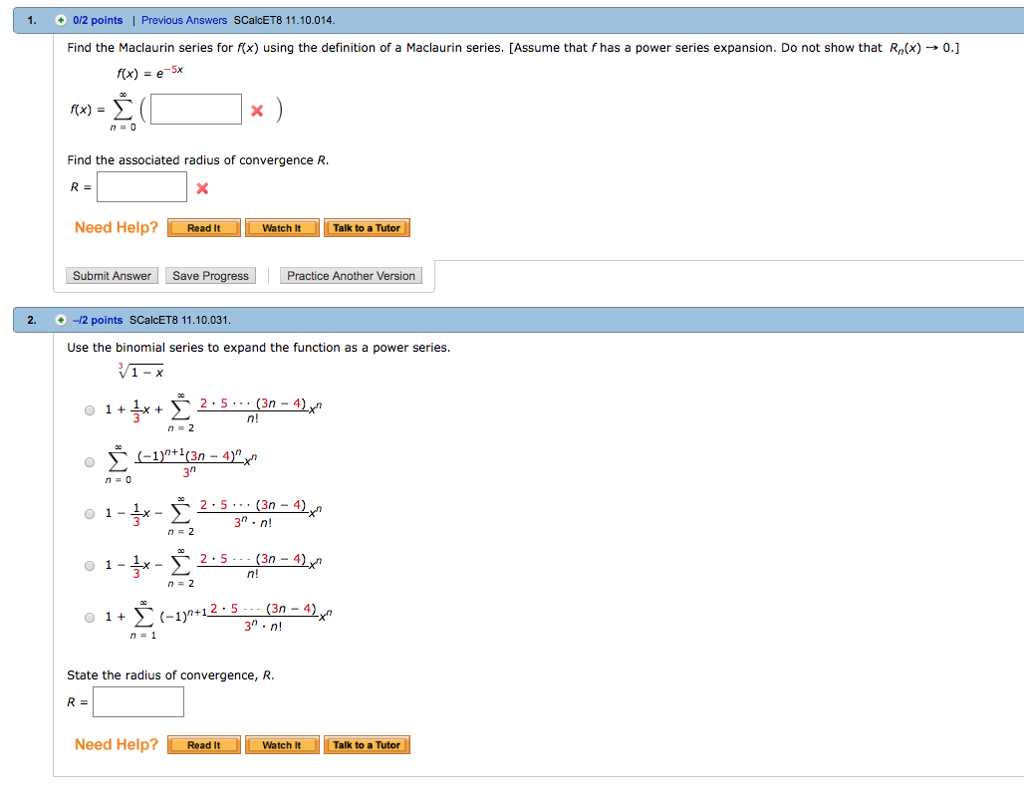
Task: Select the answer with (-1)^n+1 over 3^n
Action: click(89, 461)
